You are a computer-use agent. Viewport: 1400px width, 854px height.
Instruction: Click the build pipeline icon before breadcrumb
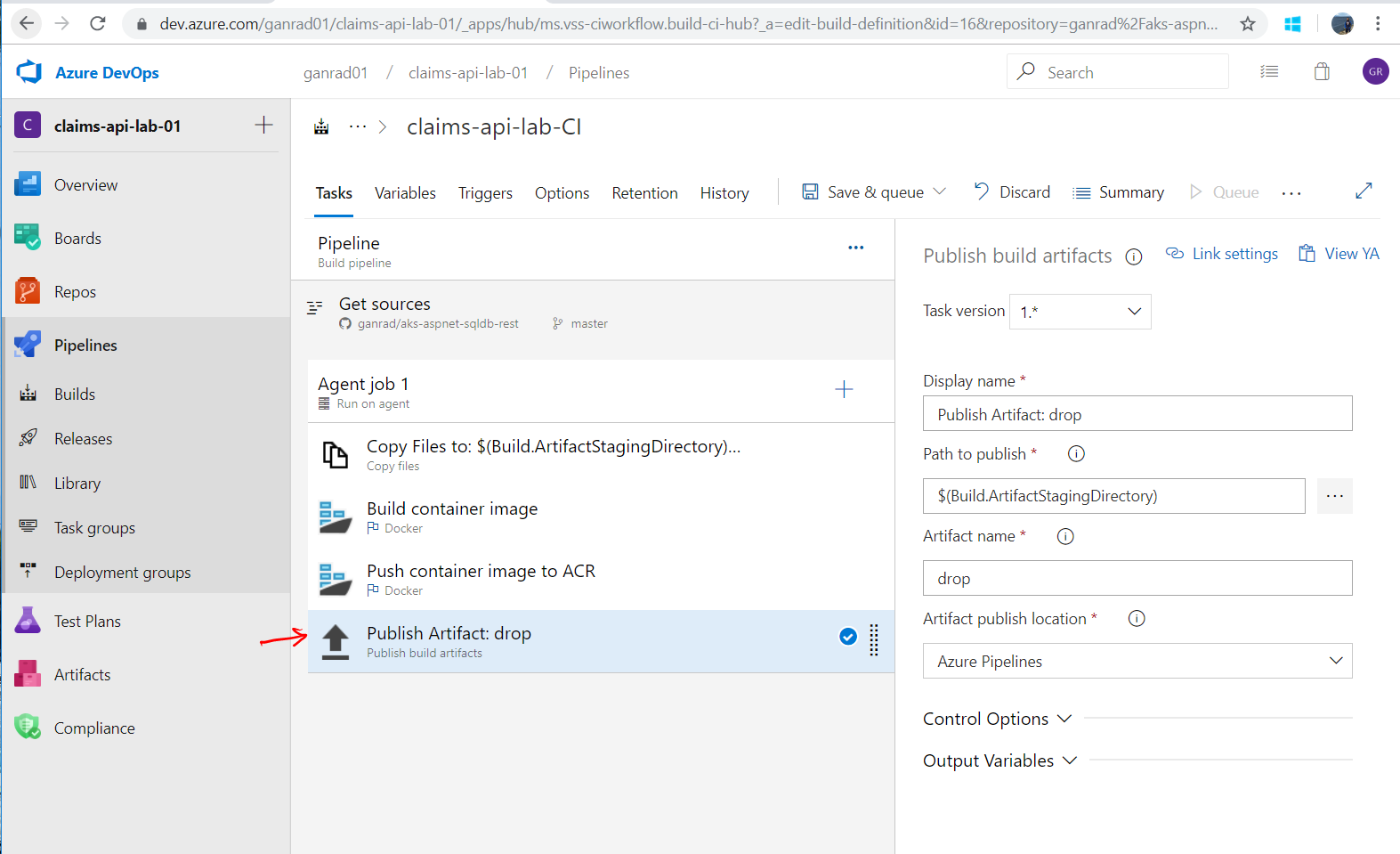tap(321, 127)
